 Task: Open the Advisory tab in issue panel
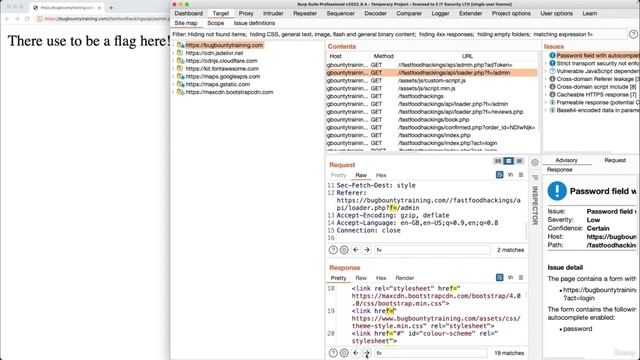click(567, 160)
